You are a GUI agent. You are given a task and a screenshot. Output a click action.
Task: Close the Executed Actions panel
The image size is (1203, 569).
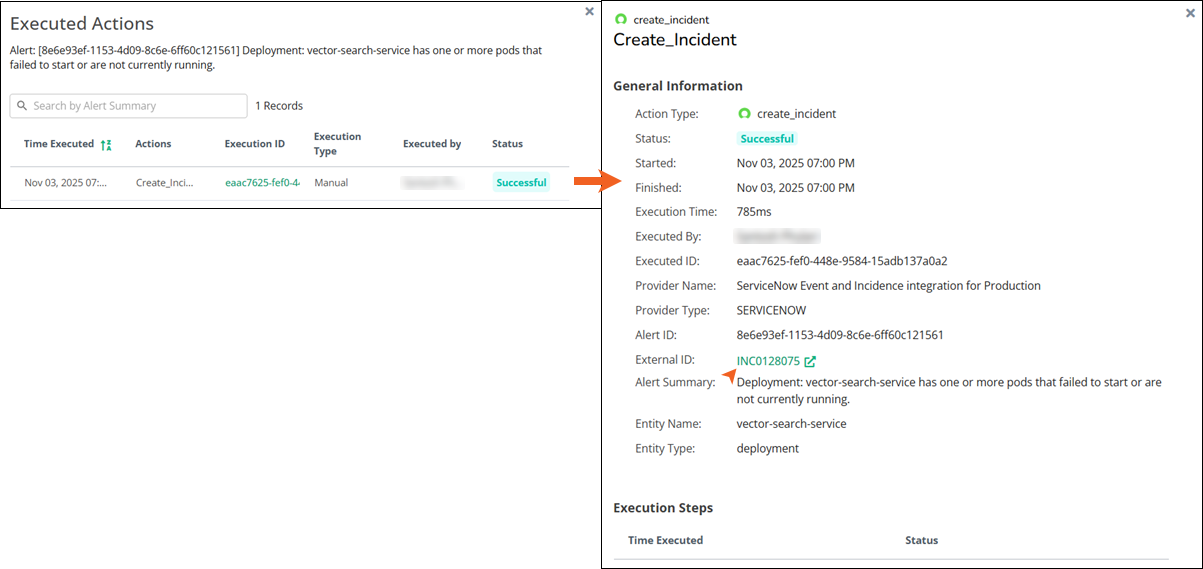589,12
